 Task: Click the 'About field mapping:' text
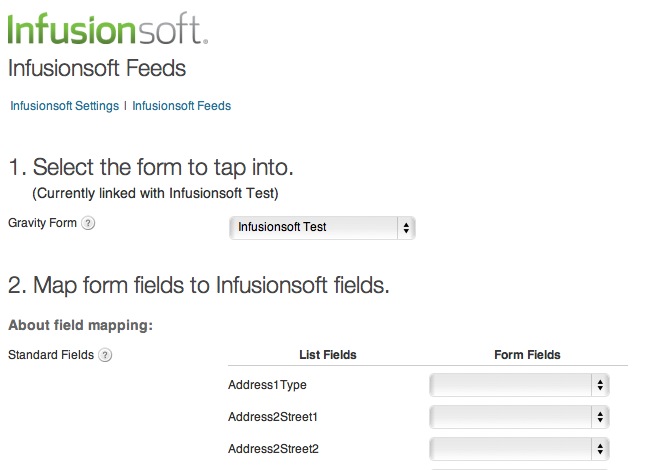pyautogui.click(x=81, y=325)
